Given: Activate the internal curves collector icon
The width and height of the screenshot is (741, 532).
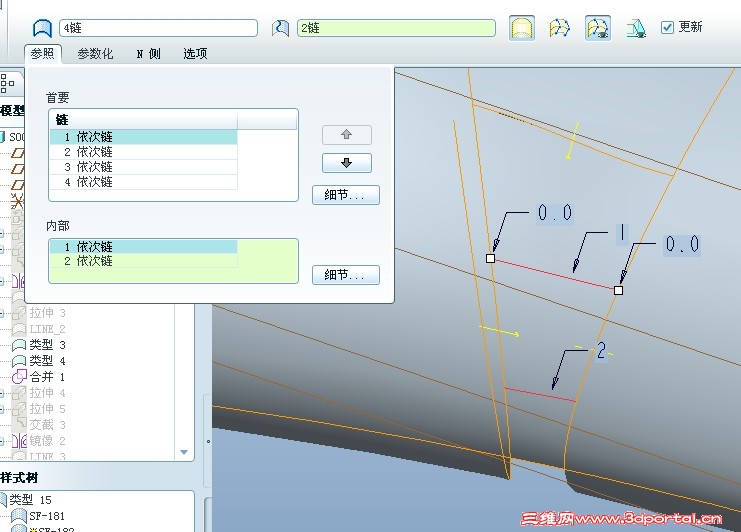Looking at the screenshot, I should 281,28.
